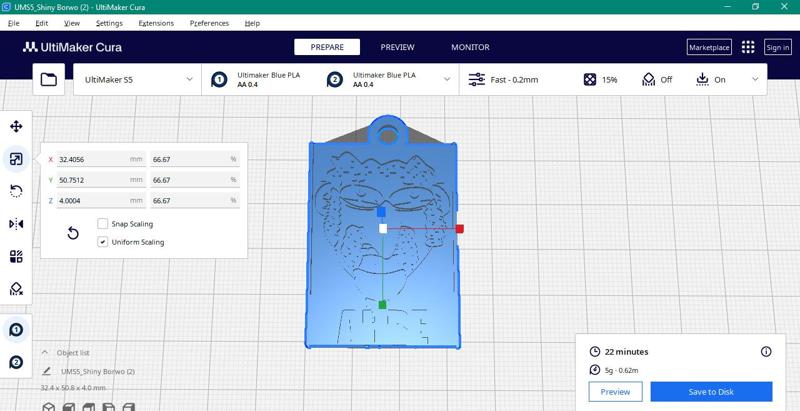The image size is (800, 411).
Task: Click the Y size field 50.7512 mm
Action: (101, 180)
